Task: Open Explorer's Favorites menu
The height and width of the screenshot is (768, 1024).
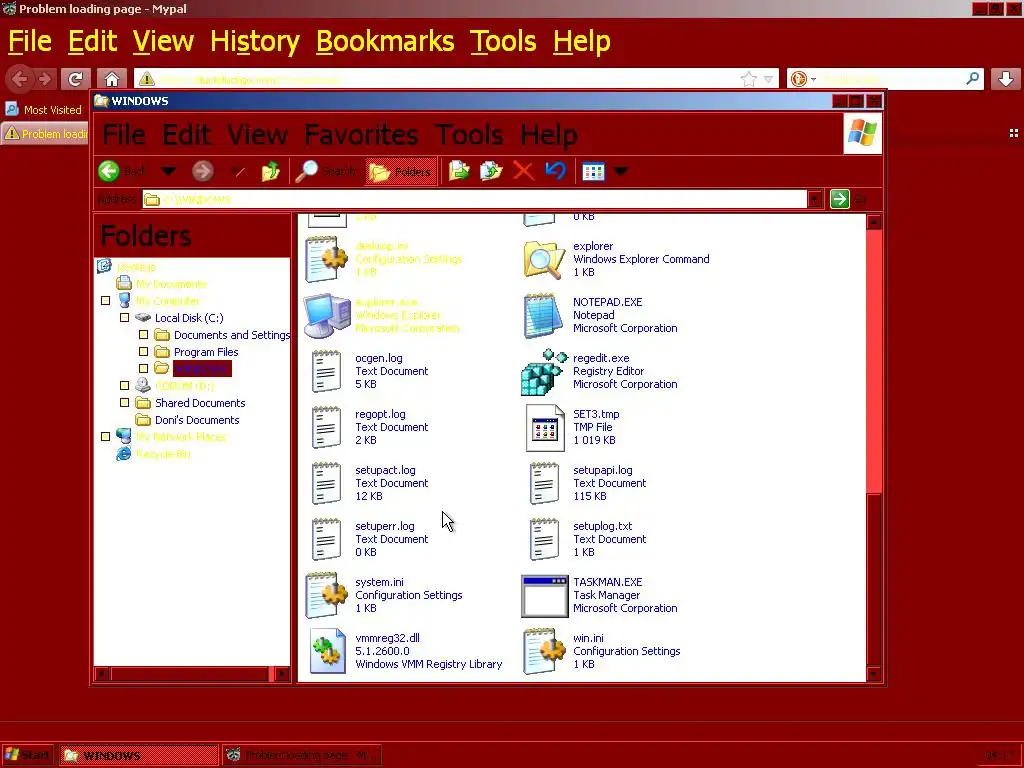Action: pyautogui.click(x=361, y=135)
